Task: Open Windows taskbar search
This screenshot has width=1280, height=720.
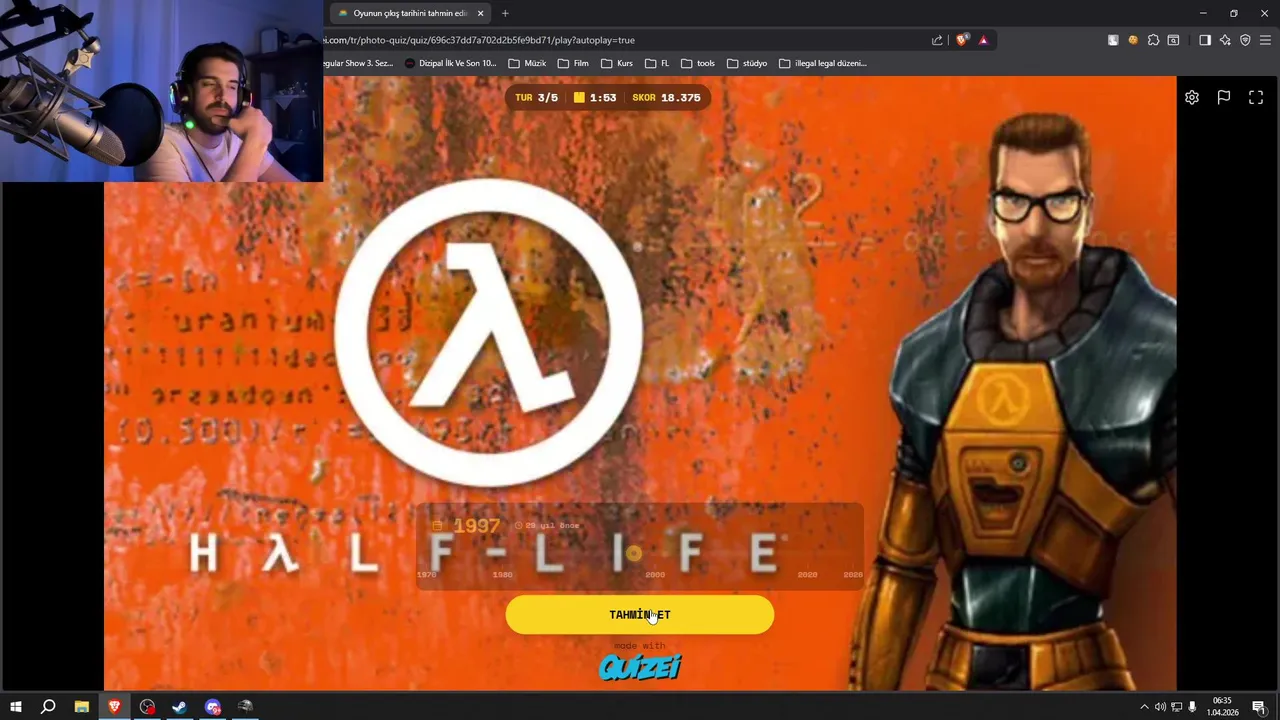Action: click(x=48, y=707)
